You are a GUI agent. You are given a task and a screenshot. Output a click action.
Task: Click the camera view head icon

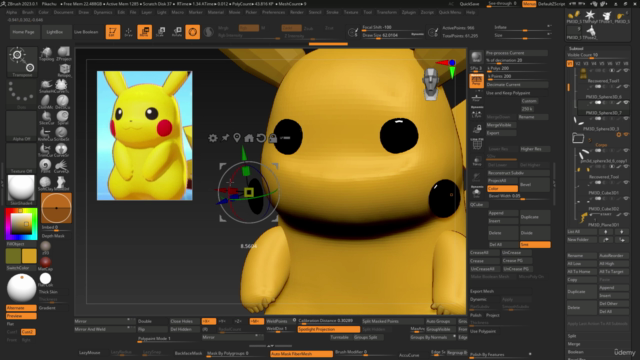point(431,83)
